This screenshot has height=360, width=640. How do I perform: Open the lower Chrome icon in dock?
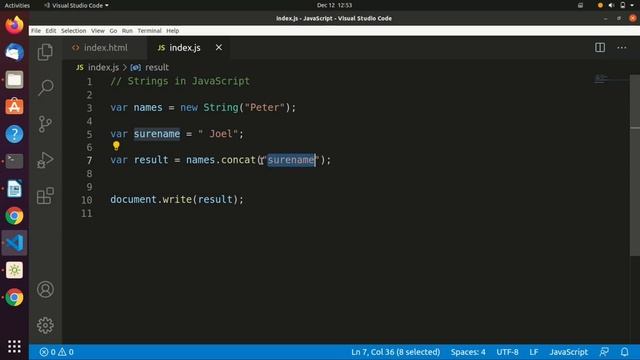click(14, 298)
